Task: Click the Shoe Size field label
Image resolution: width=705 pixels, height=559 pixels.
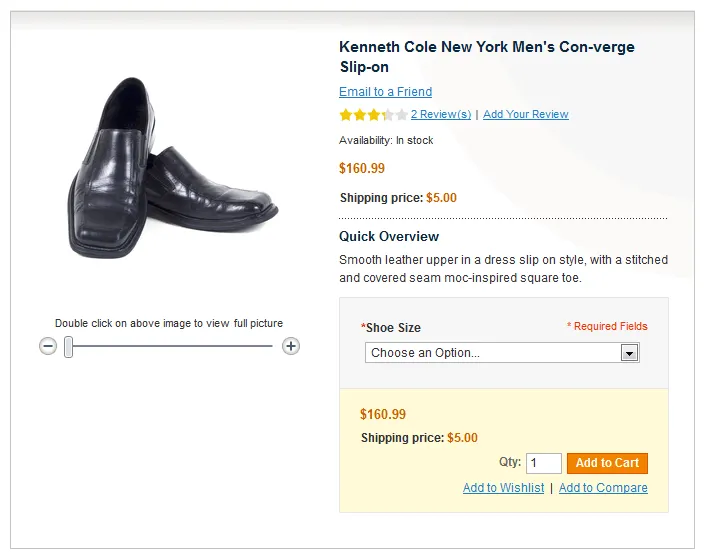Action: point(392,328)
